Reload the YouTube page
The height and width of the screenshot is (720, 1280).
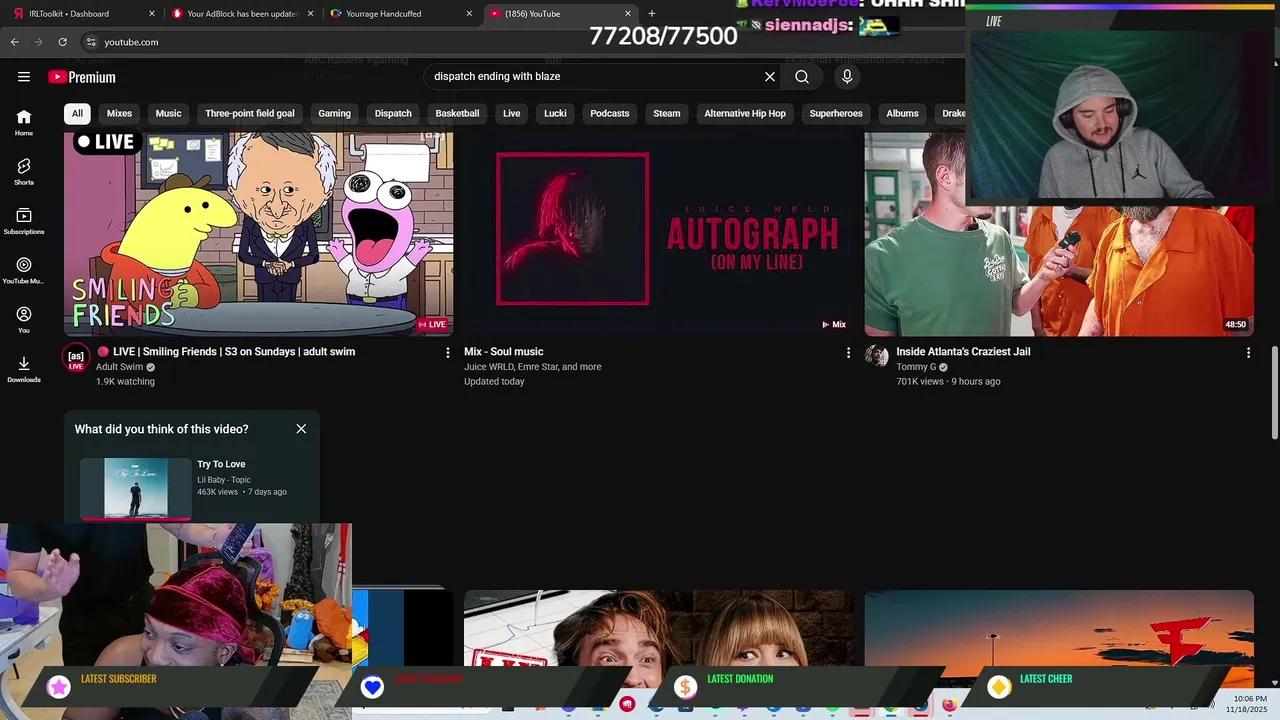pos(62,42)
